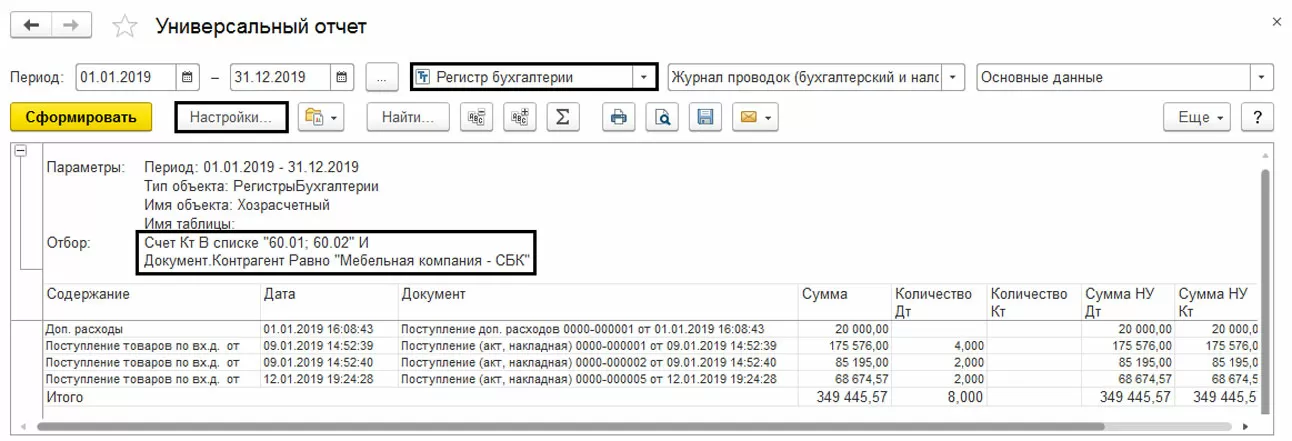This screenshot has height=441, width=1292.
Task: Send report by email envelope icon
Action: pos(754,117)
